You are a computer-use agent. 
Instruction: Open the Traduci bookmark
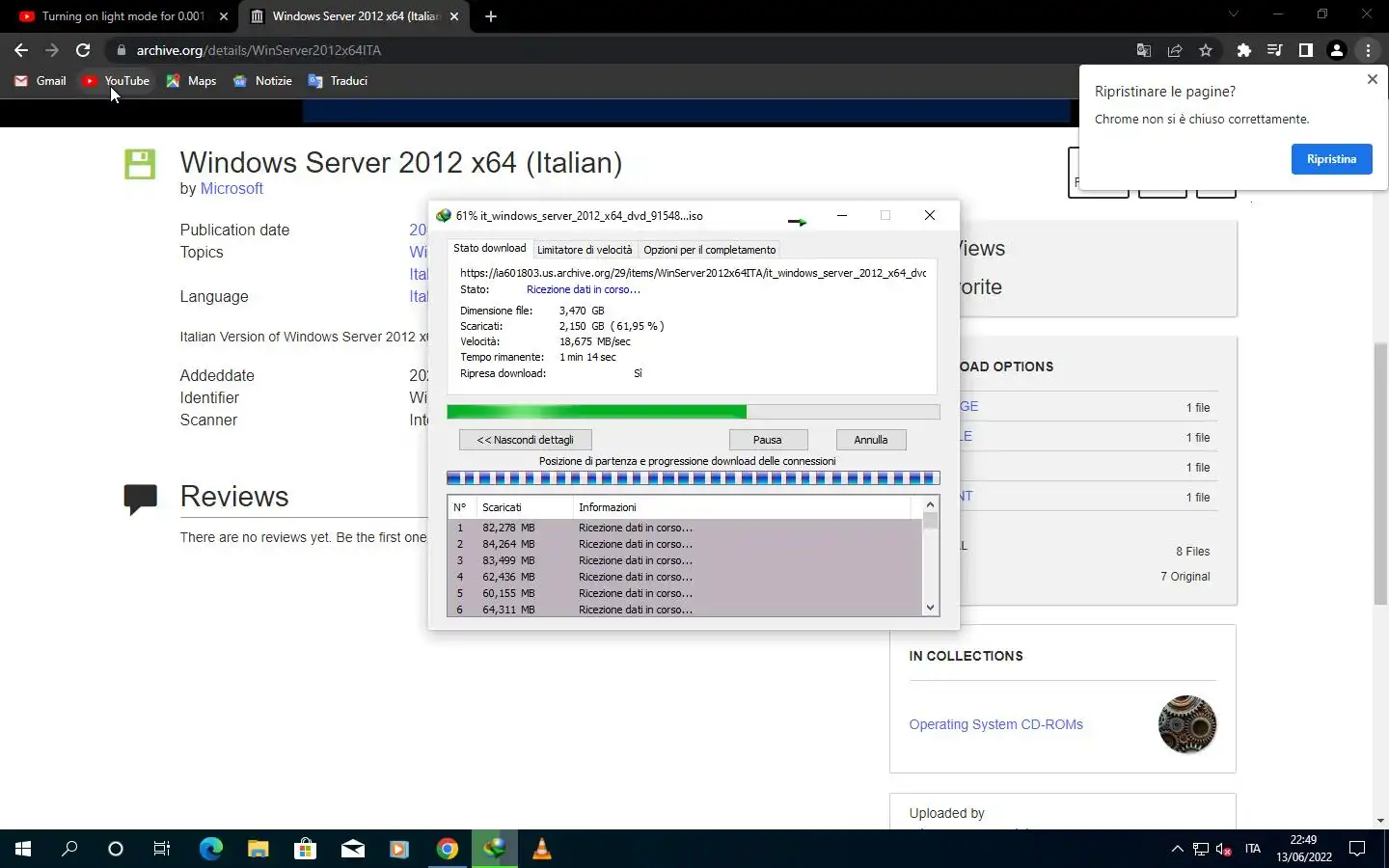click(338, 81)
